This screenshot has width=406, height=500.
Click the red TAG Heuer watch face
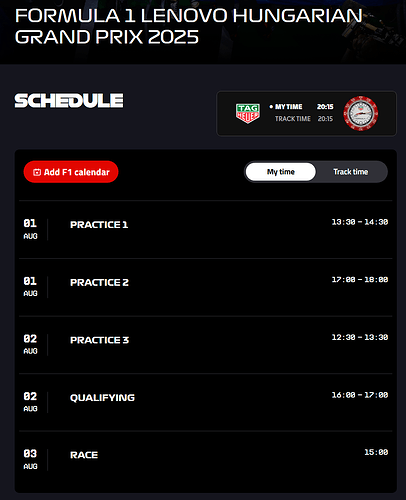[x=361, y=113]
